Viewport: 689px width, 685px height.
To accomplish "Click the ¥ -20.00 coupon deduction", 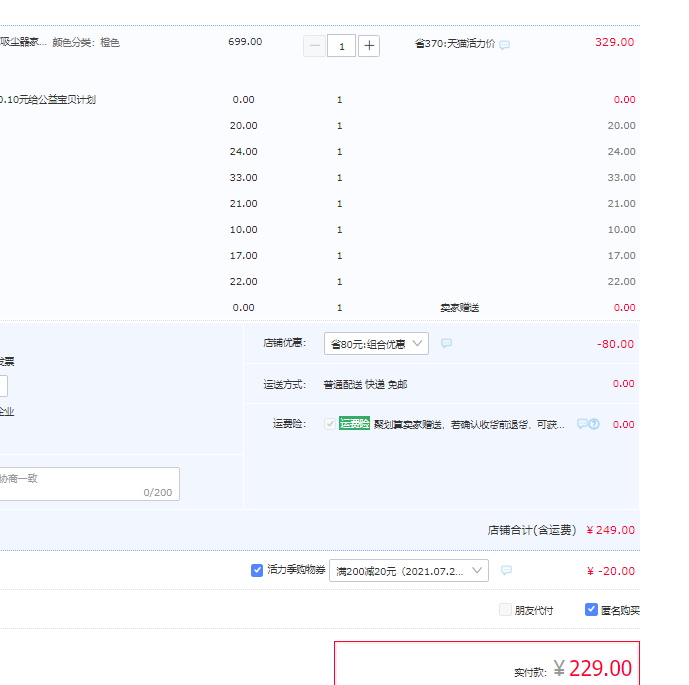I will click(611, 571).
